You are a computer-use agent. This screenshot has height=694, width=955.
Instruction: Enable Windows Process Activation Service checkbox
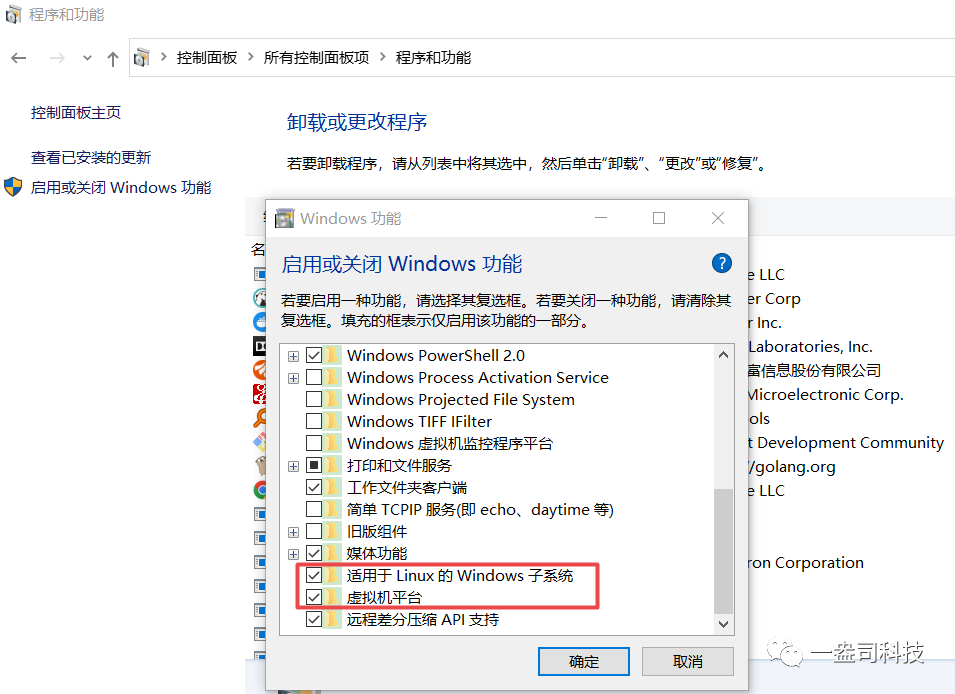coord(314,377)
